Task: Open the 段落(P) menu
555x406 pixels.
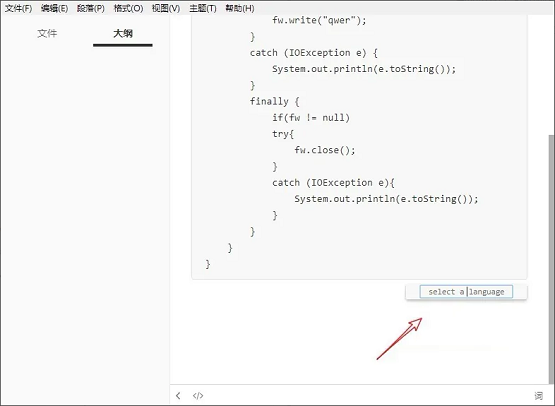Action: (91, 8)
